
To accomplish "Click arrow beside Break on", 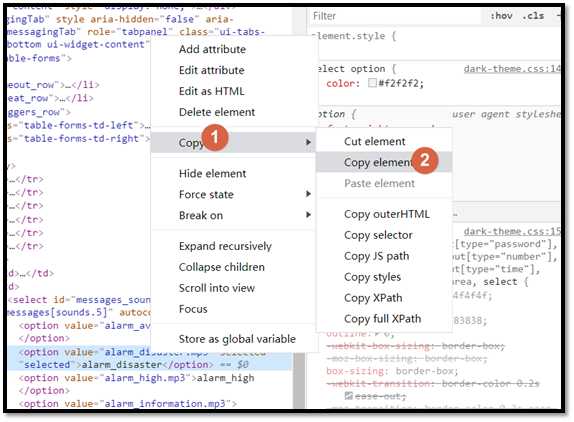I will pyautogui.click(x=309, y=215).
